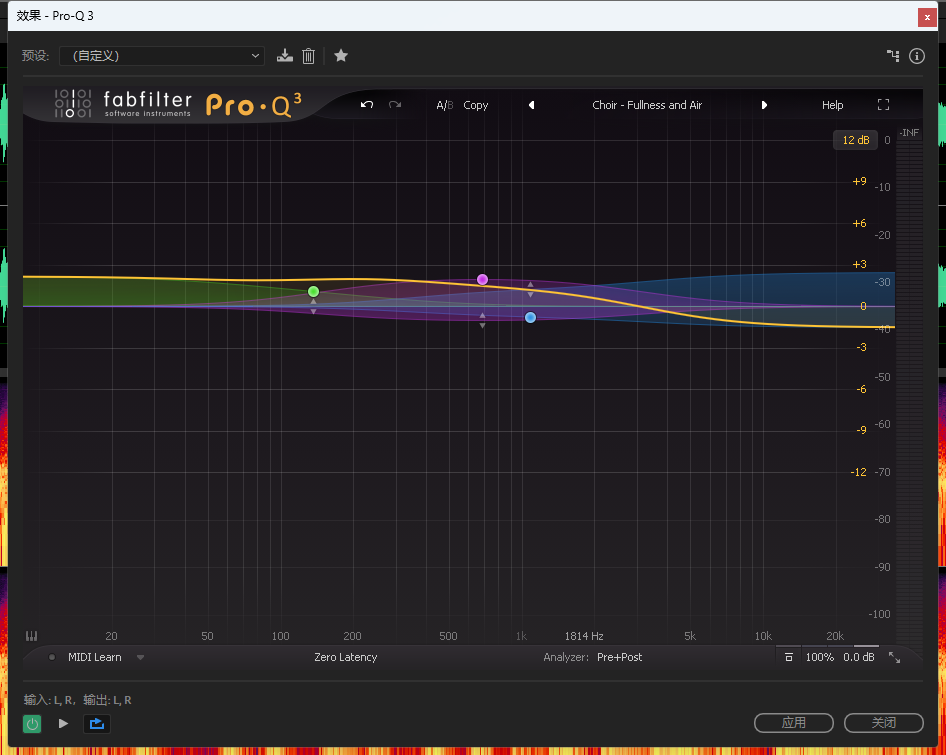The height and width of the screenshot is (755, 946).
Task: Preview playback with play button
Action: click(x=63, y=724)
